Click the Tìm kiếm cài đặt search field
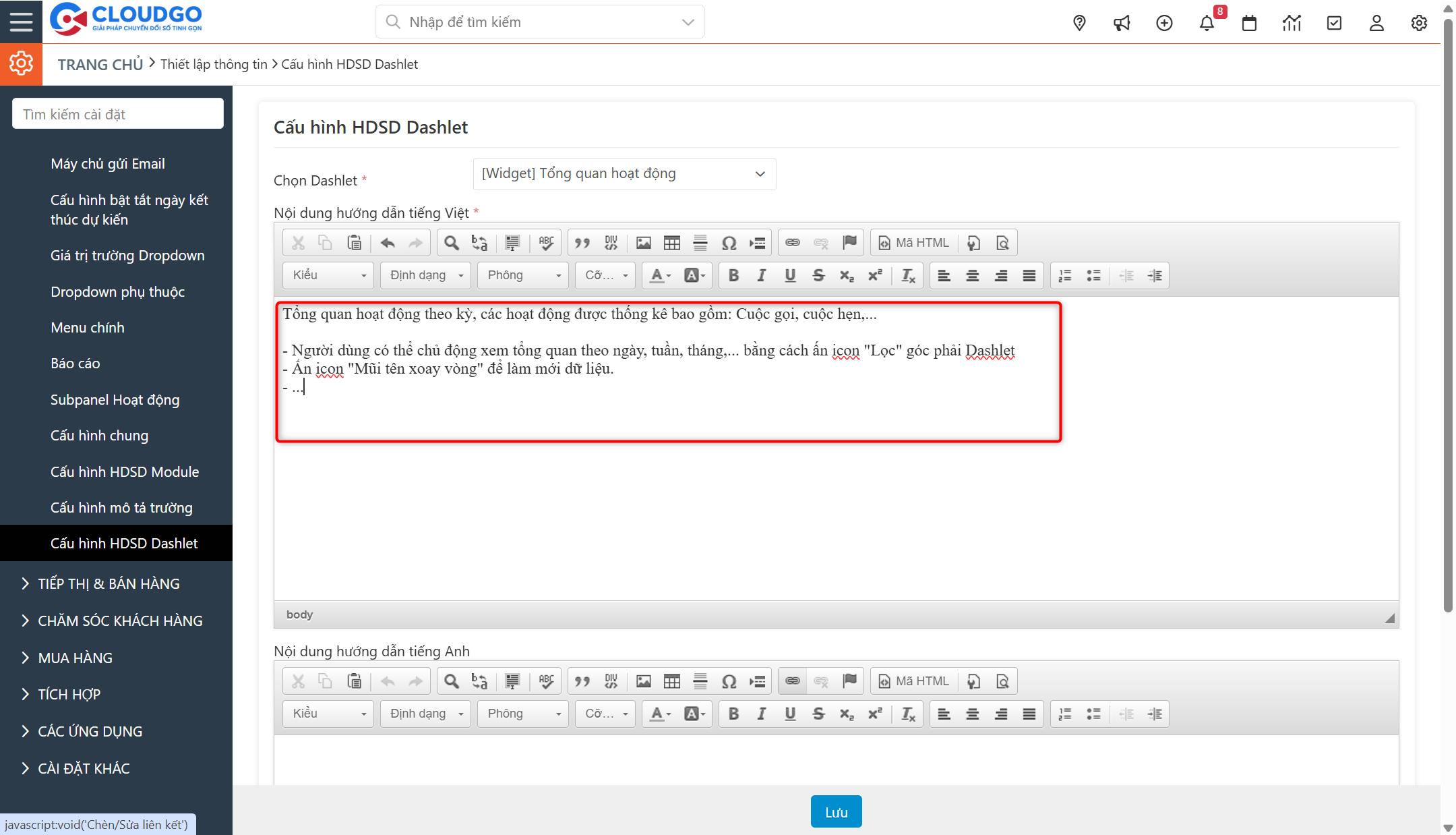The width and height of the screenshot is (1456, 835). pos(118,114)
